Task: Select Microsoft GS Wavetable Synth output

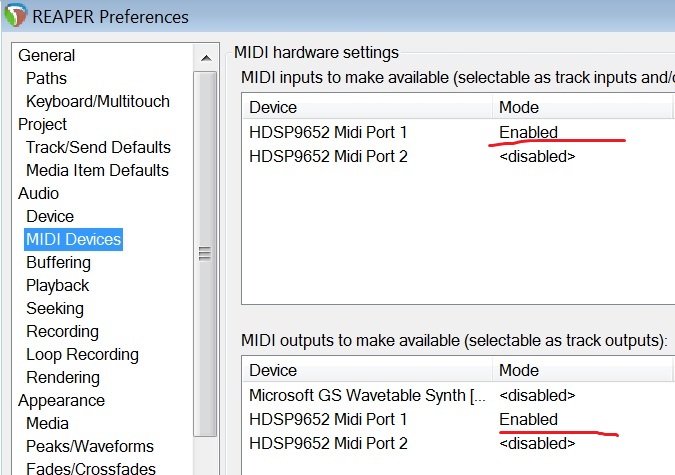Action: tap(368, 395)
